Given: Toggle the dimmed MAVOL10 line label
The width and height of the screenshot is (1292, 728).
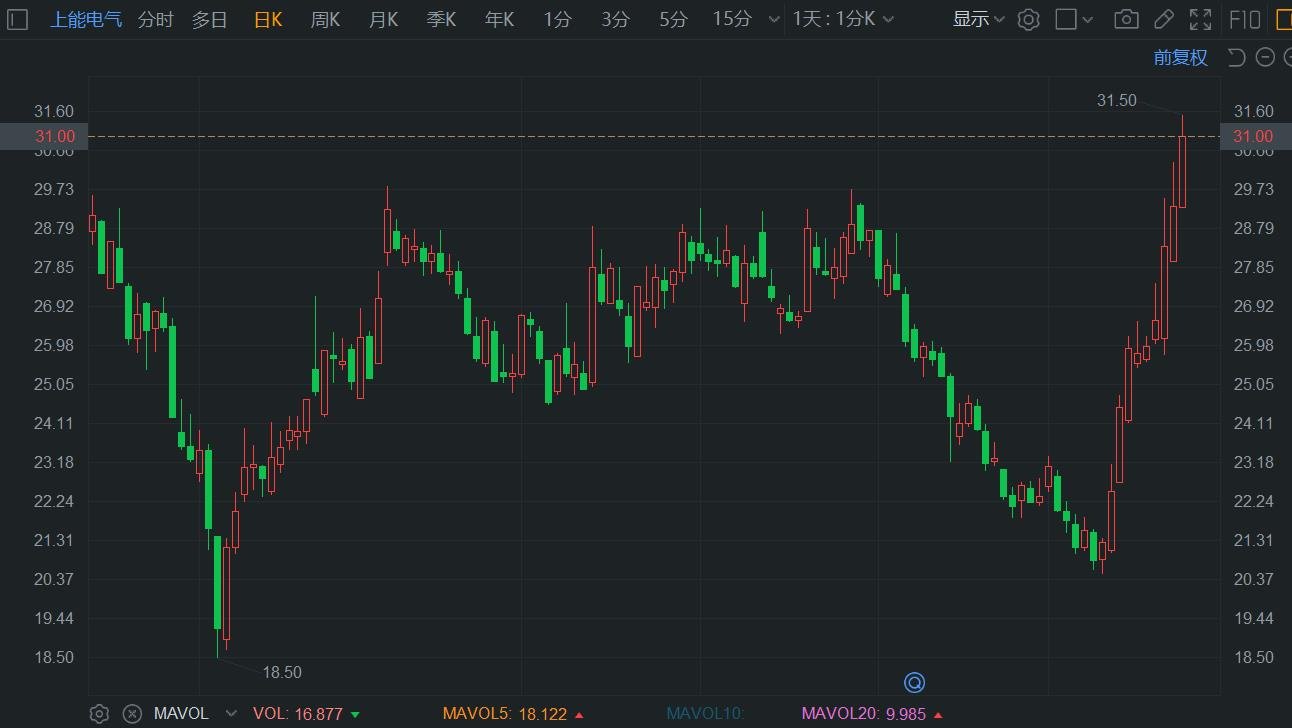Looking at the screenshot, I should 706,714.
